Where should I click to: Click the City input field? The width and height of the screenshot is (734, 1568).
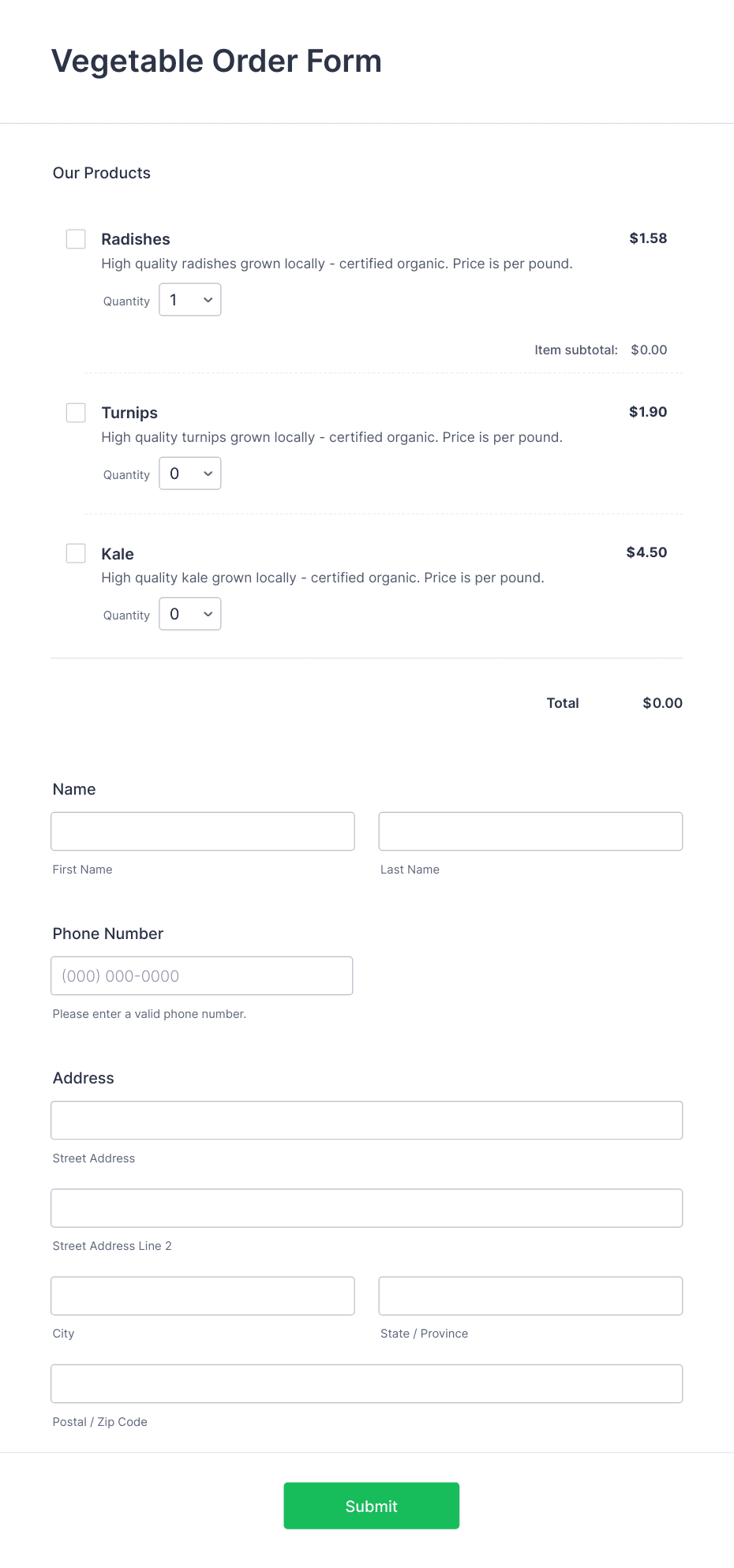[202, 1295]
